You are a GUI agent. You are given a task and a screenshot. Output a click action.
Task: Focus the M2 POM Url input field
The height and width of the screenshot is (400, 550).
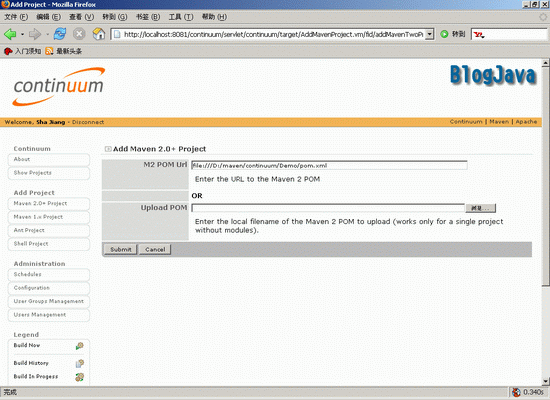pyautogui.click(x=329, y=165)
